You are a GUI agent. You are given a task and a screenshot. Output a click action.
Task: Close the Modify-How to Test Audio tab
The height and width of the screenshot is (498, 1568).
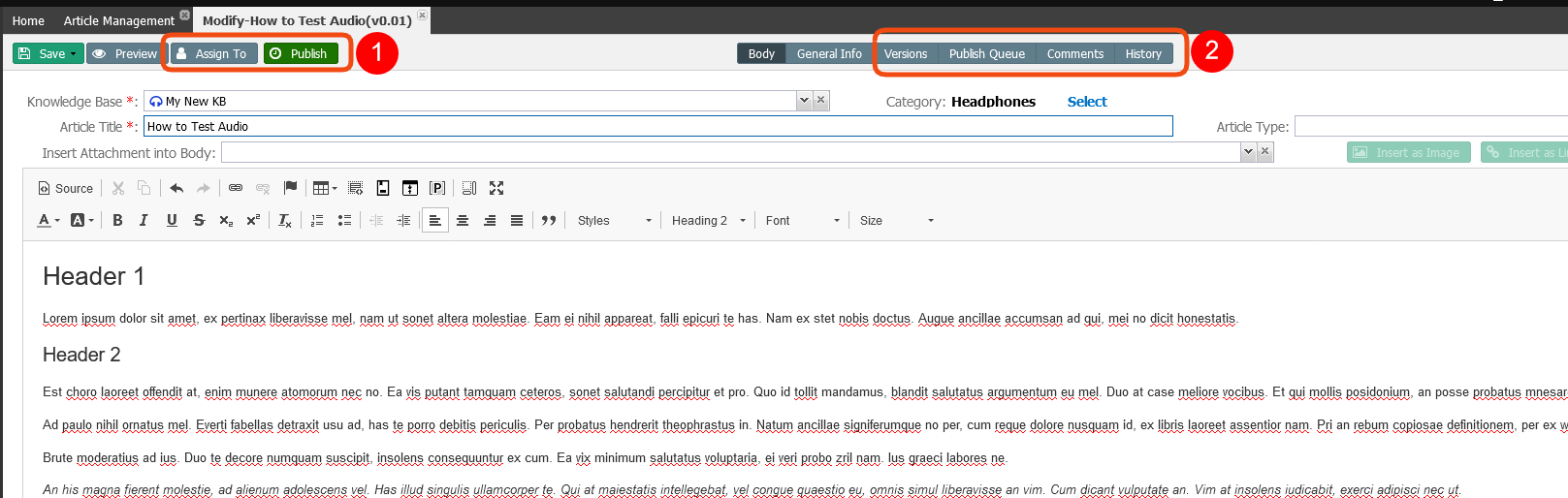click(422, 16)
